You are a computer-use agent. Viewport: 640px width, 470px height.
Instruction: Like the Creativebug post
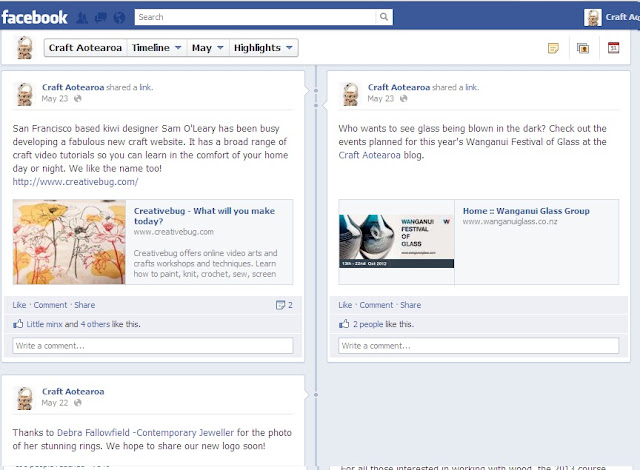19,305
